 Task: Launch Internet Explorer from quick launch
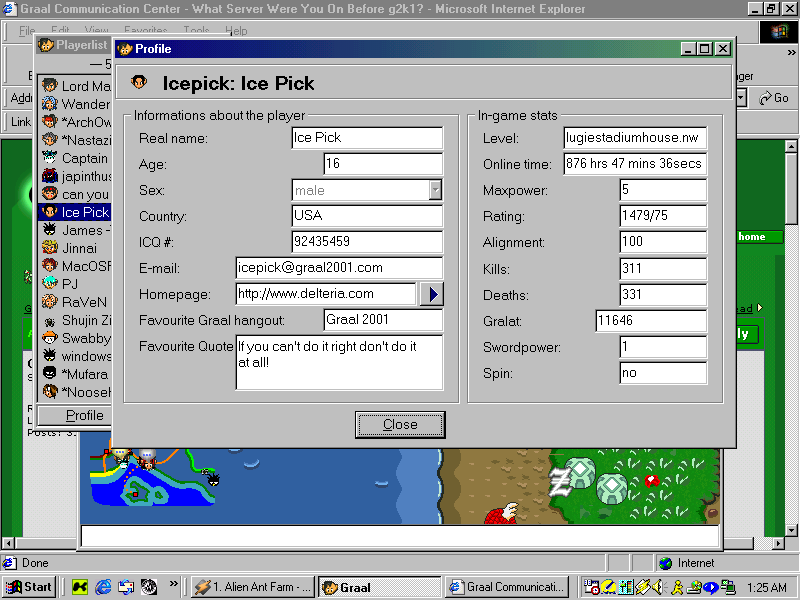(103, 587)
